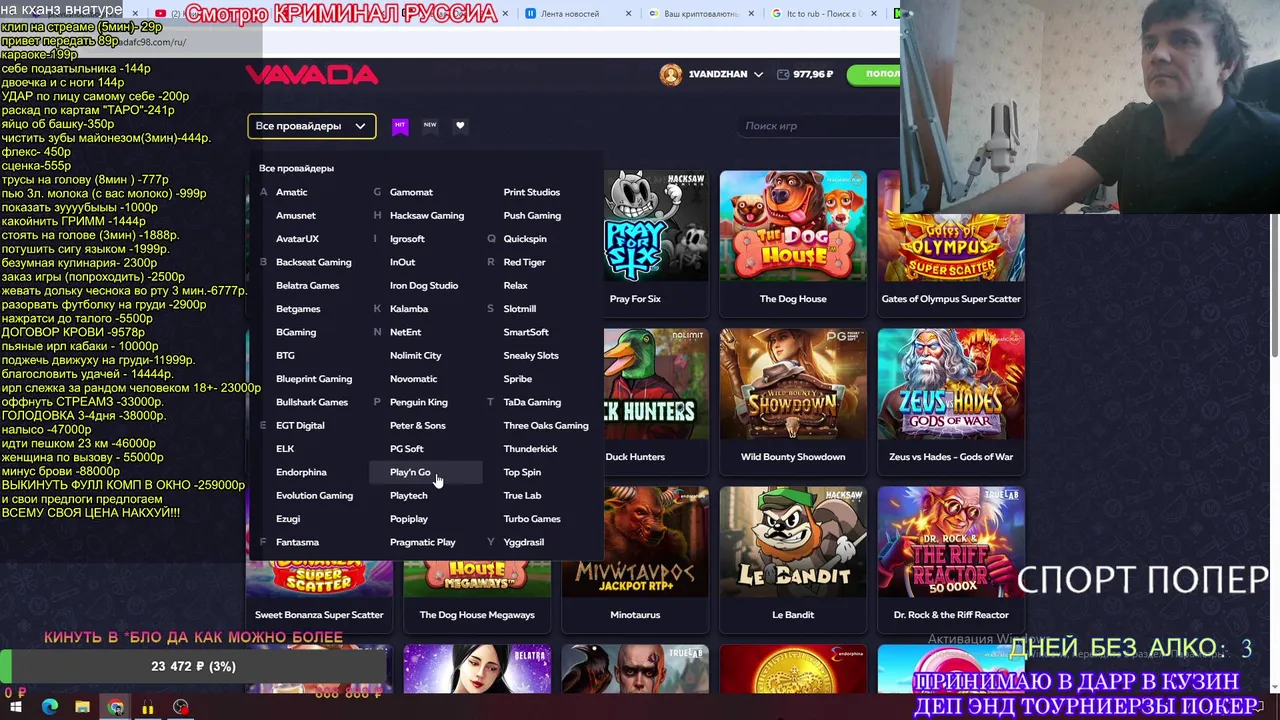Open The Dog House game thumbnail
Viewport: 1280px width, 720px height.
point(793,226)
